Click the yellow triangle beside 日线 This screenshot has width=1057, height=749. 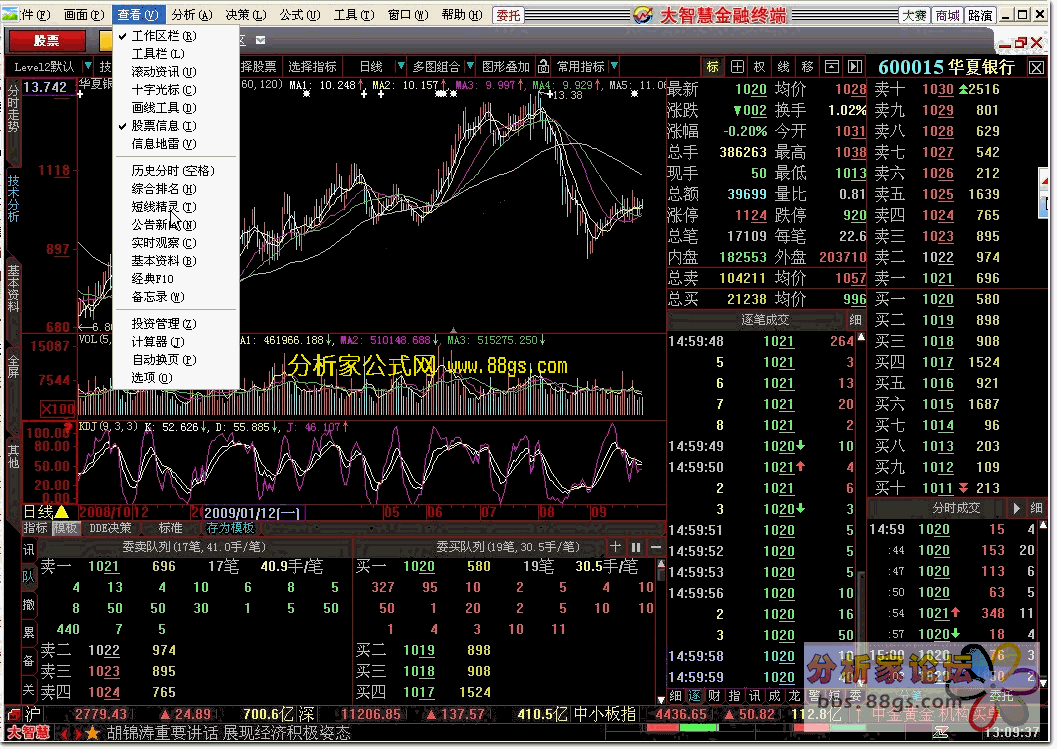(61, 512)
